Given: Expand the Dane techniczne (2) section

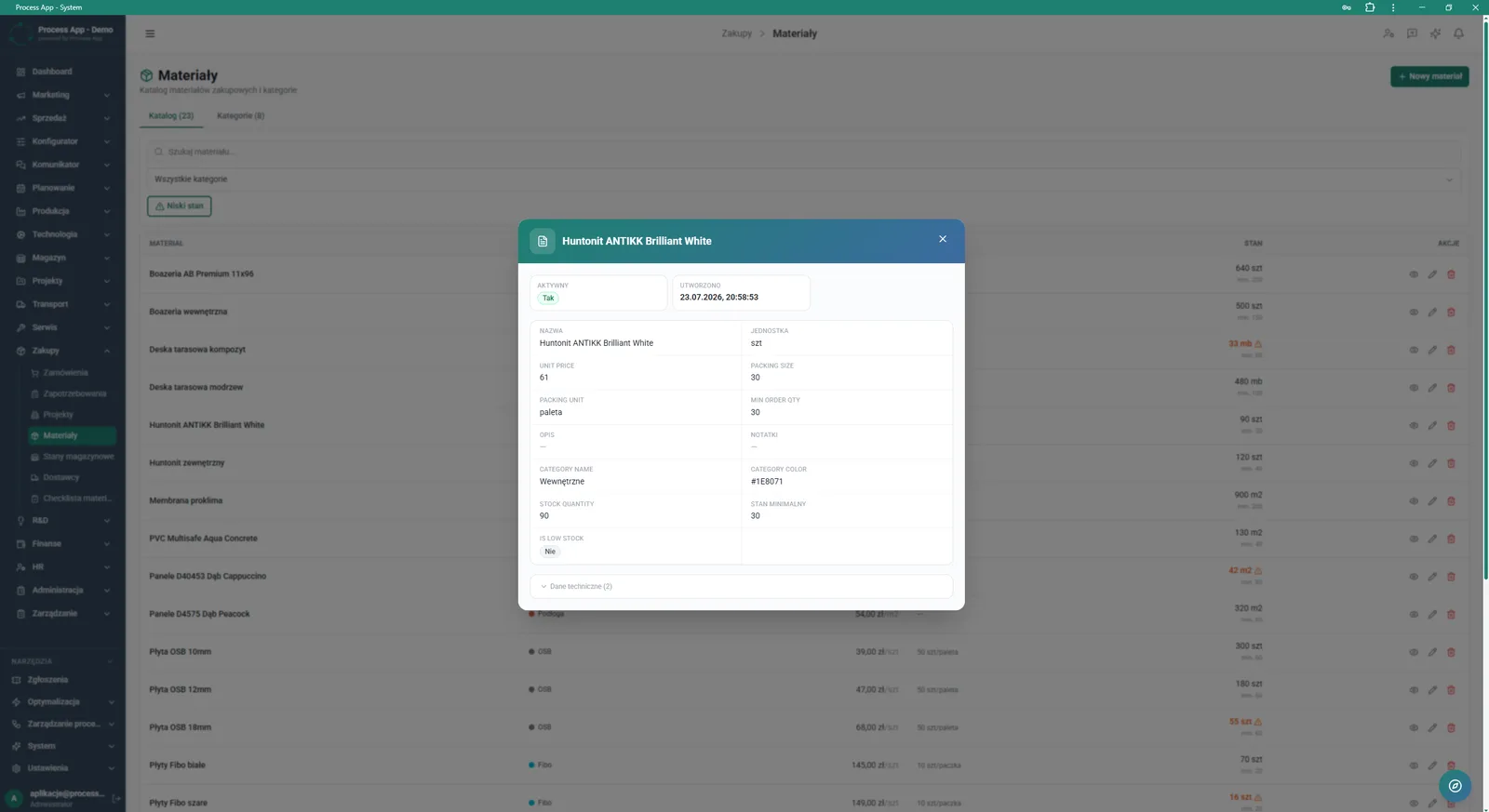Looking at the screenshot, I should (x=741, y=586).
